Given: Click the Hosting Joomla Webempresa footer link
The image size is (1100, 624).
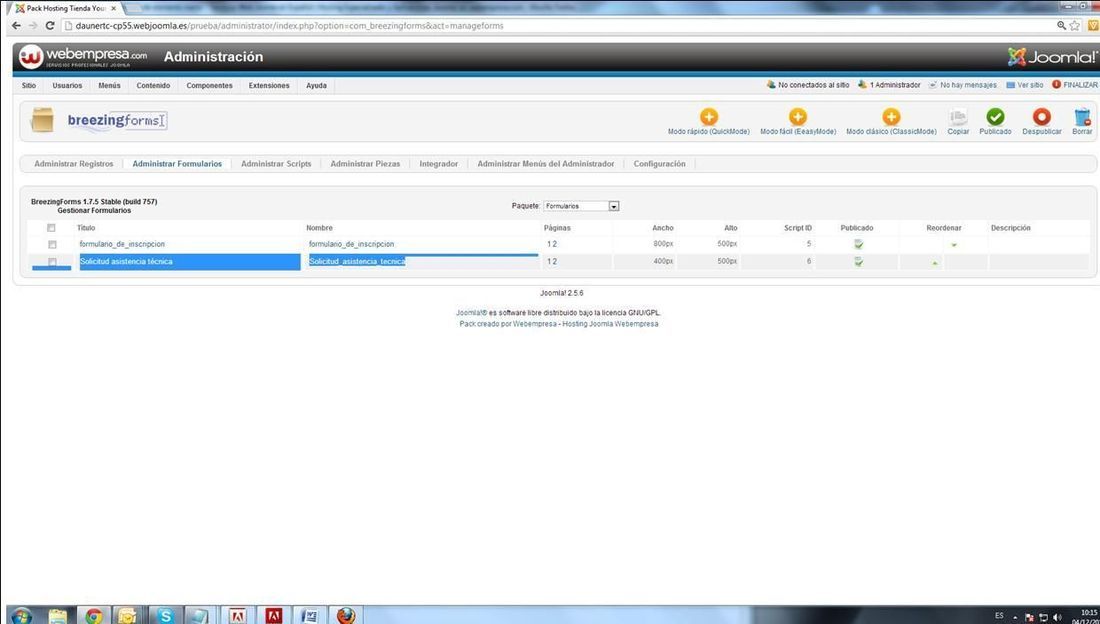Looking at the screenshot, I should click(610, 324).
